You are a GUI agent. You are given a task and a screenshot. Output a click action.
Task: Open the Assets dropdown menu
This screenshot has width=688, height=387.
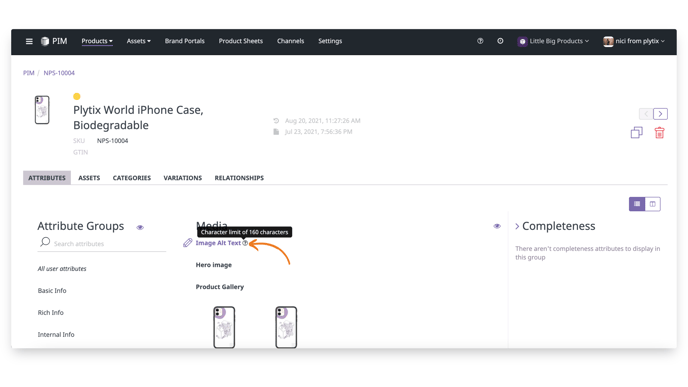tap(138, 41)
